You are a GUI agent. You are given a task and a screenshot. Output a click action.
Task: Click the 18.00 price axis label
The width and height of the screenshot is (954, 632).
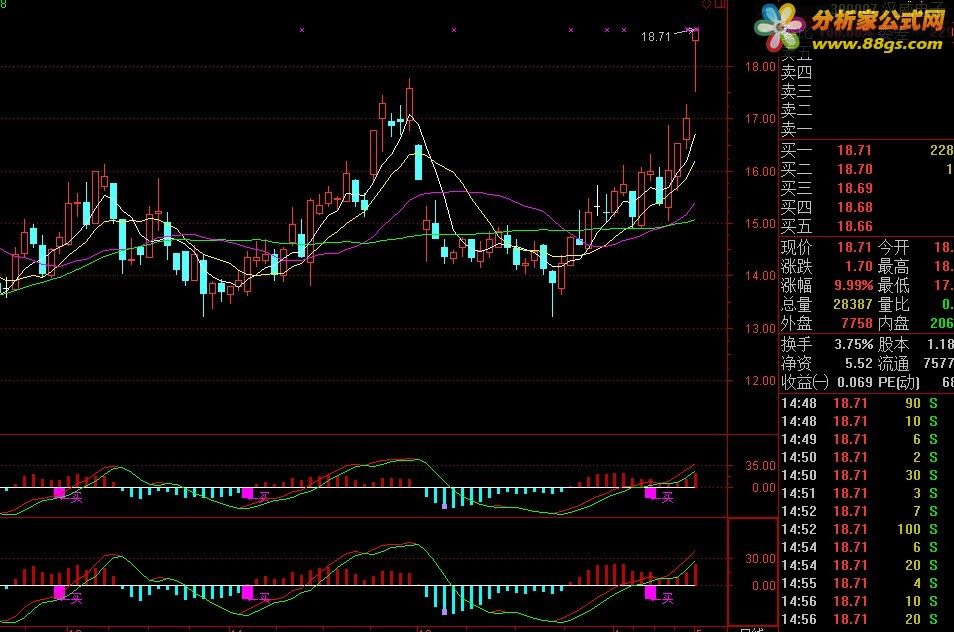tap(760, 66)
